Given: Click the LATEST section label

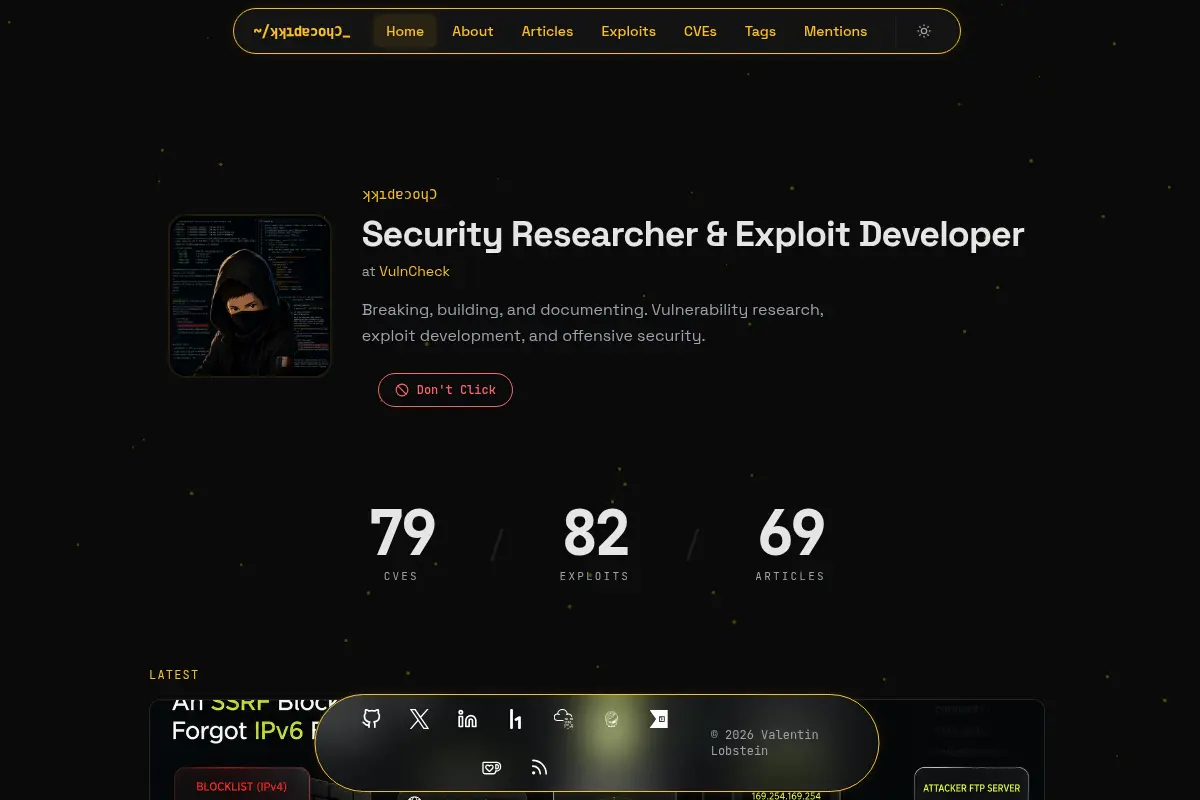Looking at the screenshot, I should (x=174, y=675).
